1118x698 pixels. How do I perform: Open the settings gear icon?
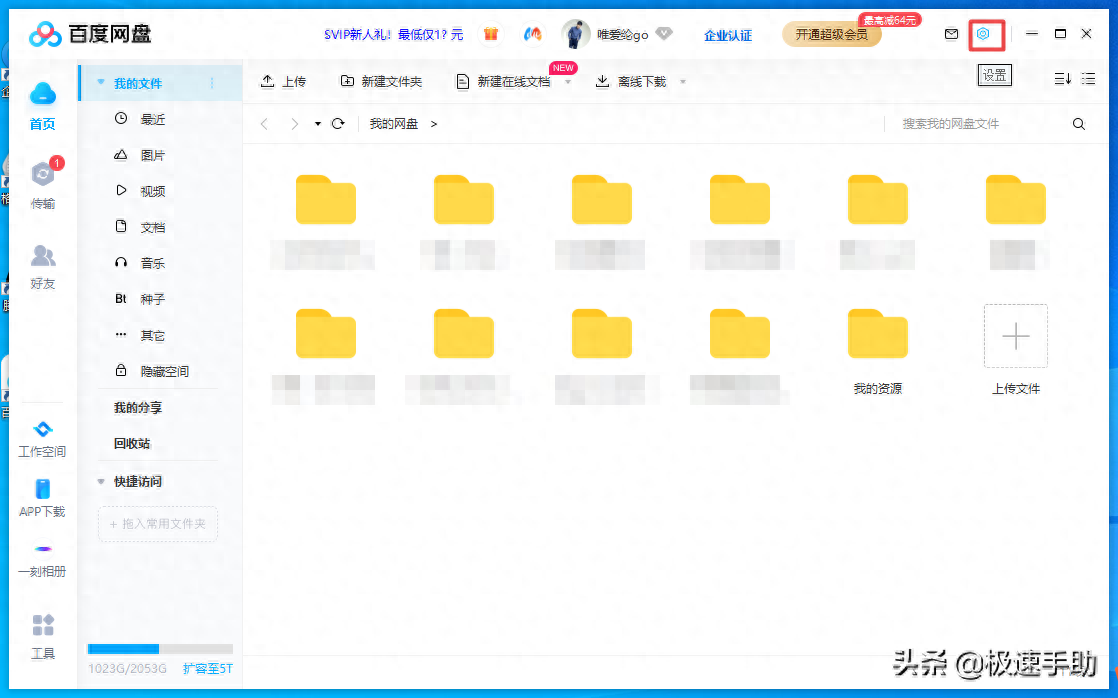[983, 34]
